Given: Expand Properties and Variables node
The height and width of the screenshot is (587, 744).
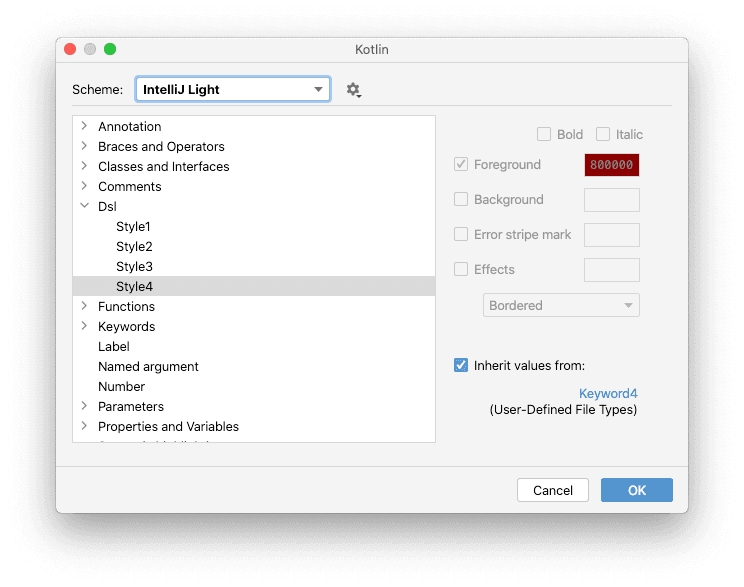Looking at the screenshot, I should 85,426.
